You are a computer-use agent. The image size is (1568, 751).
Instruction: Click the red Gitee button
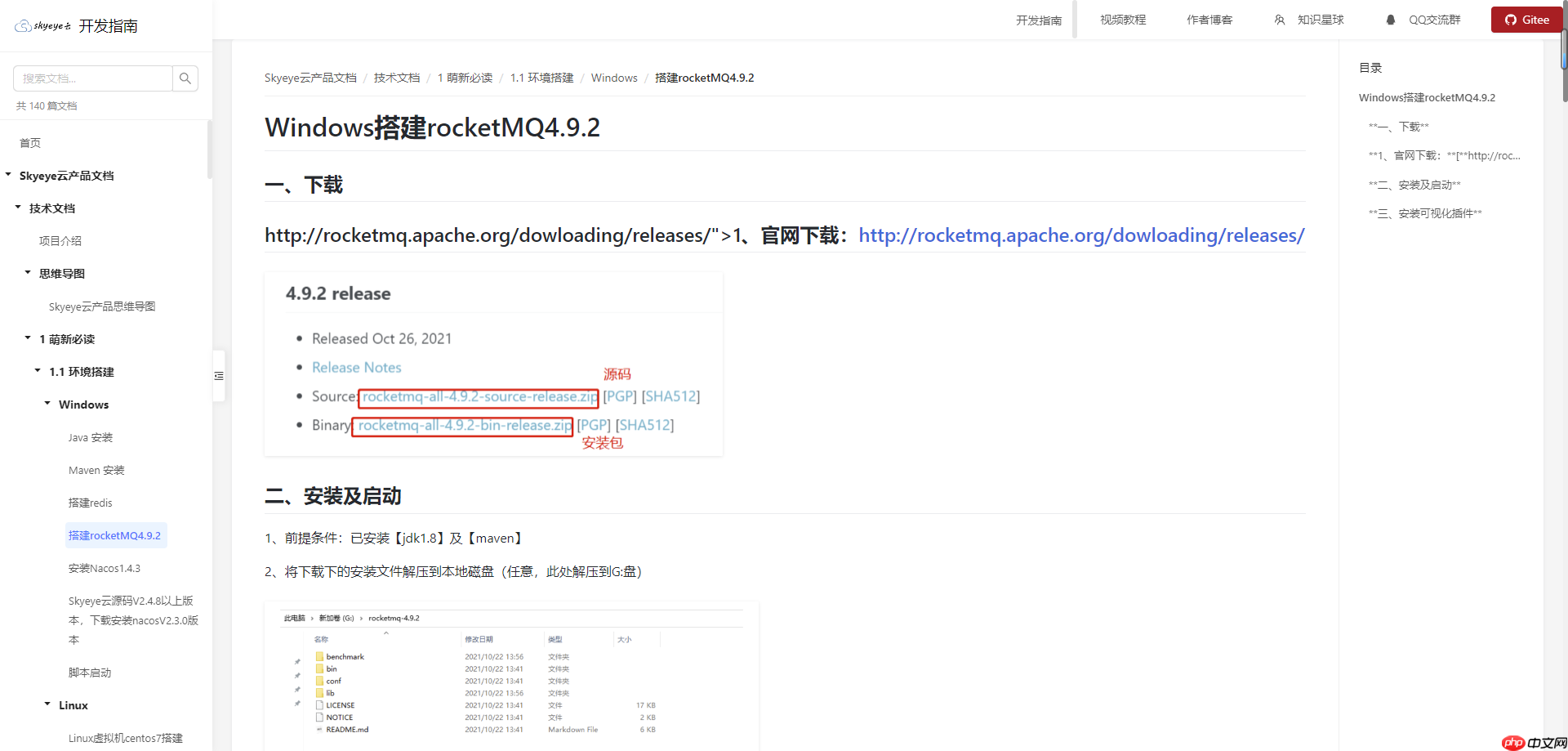[1526, 19]
